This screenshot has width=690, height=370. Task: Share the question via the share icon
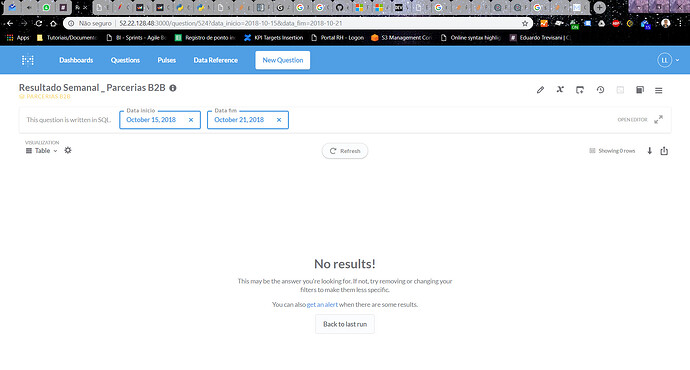click(664, 151)
